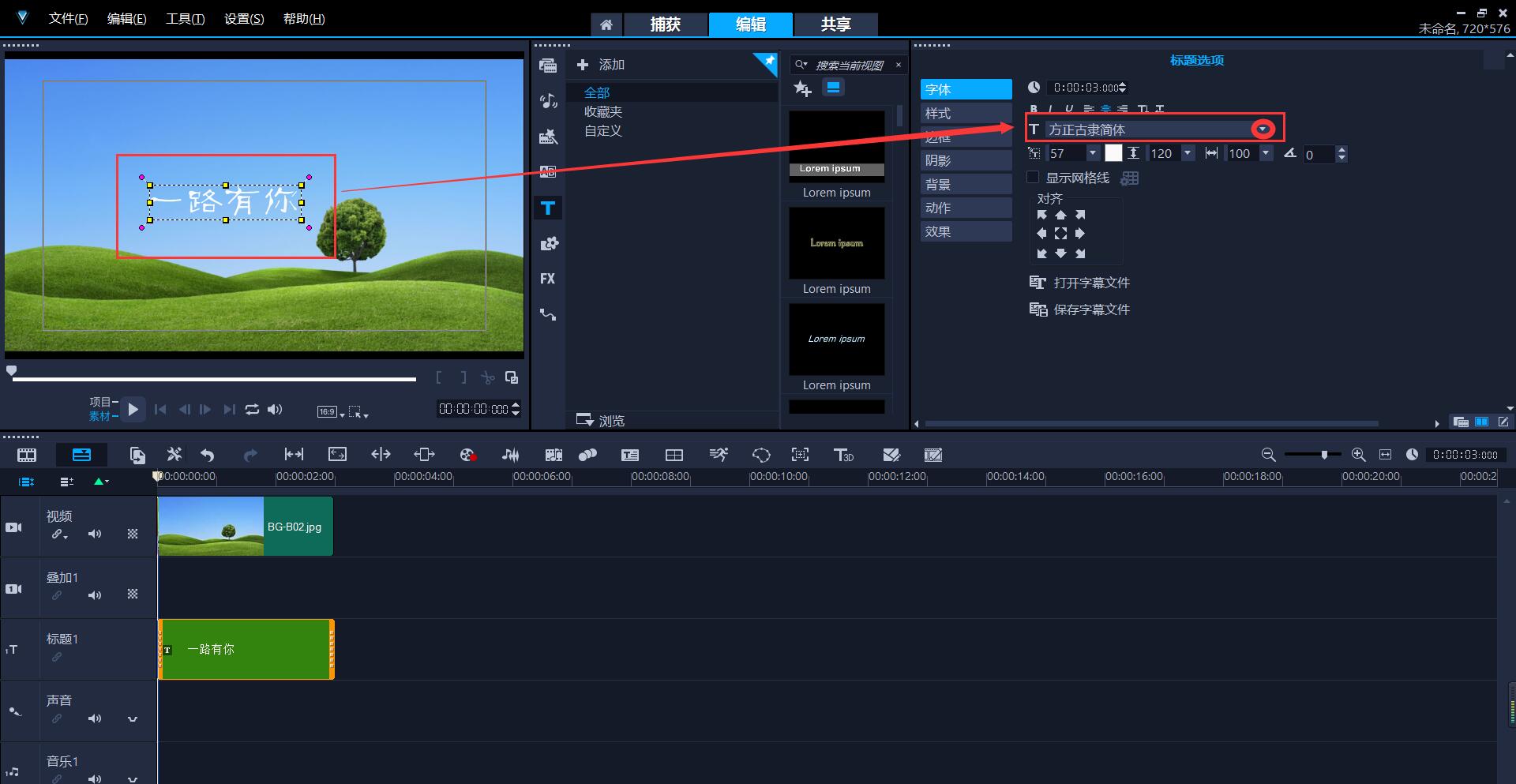Image resolution: width=1516 pixels, height=784 pixels.
Task: Open the 3D title editor icon
Action: (843, 455)
